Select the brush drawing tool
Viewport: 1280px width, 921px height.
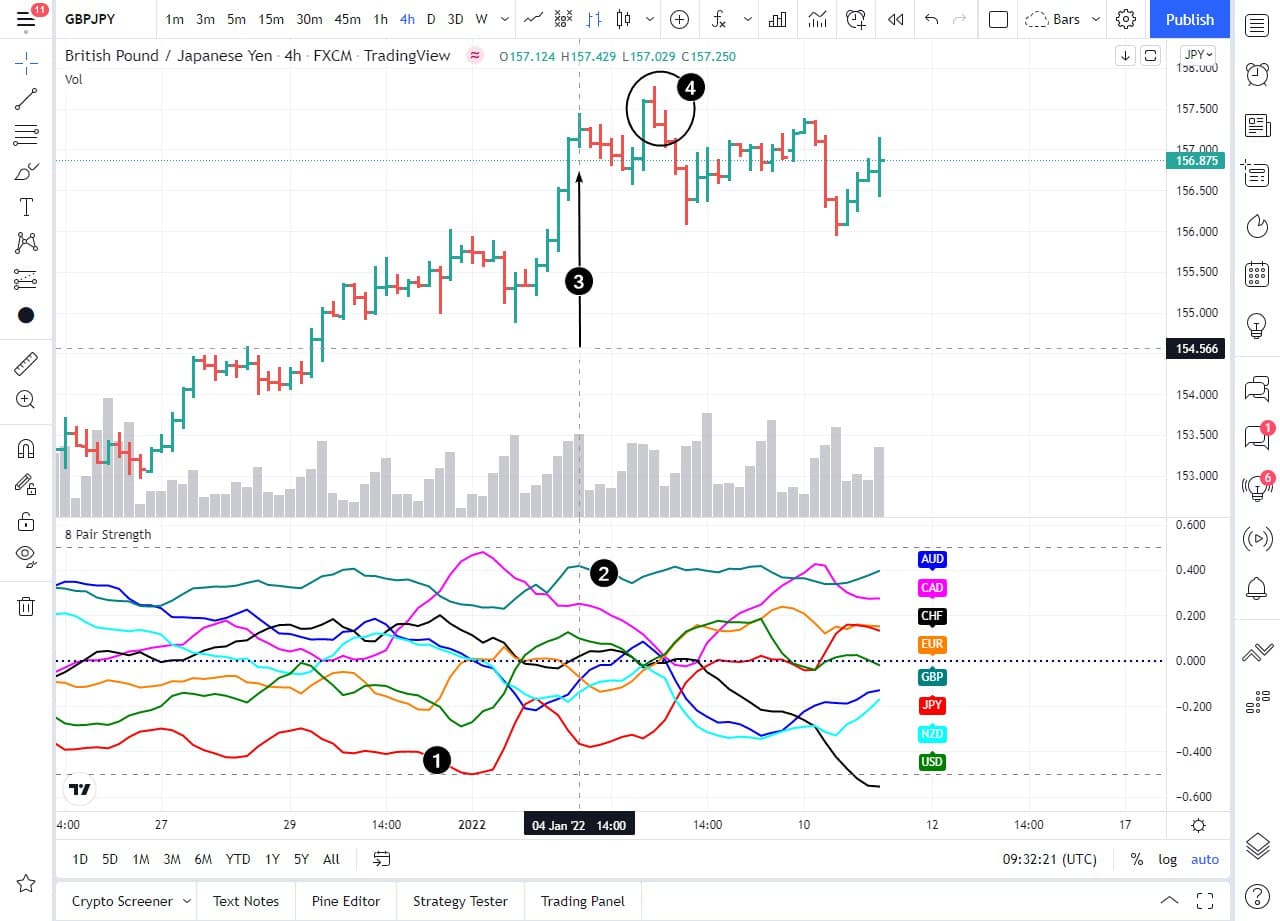pos(26,171)
